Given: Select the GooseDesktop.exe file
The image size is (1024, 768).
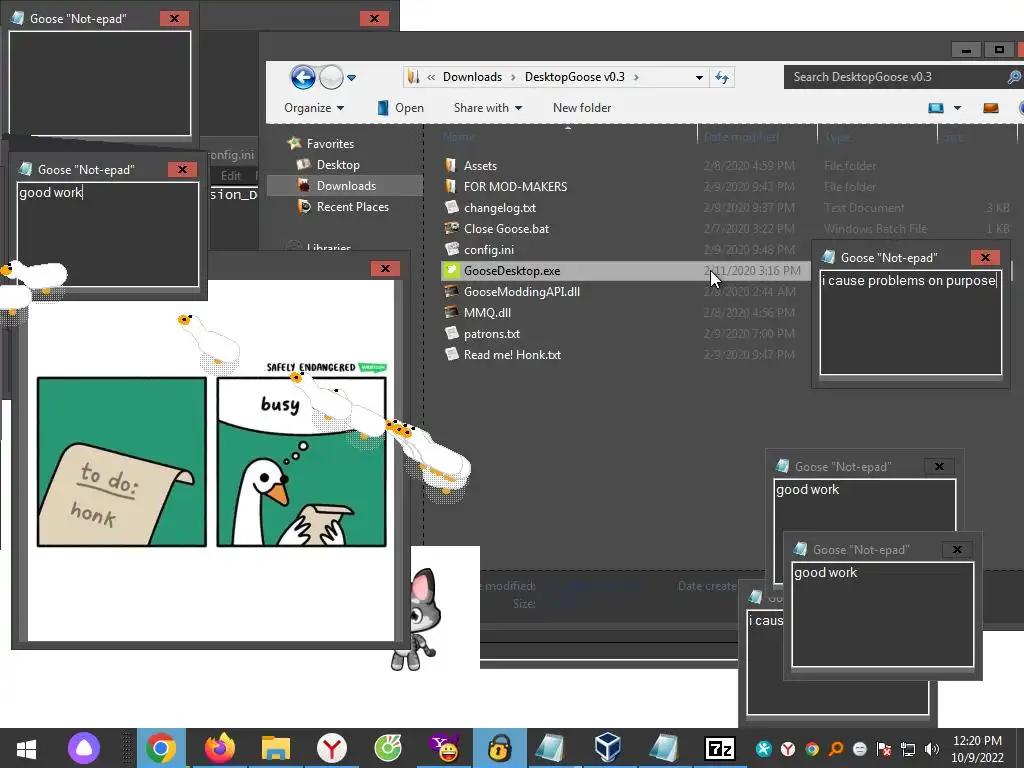Looking at the screenshot, I should 512,270.
